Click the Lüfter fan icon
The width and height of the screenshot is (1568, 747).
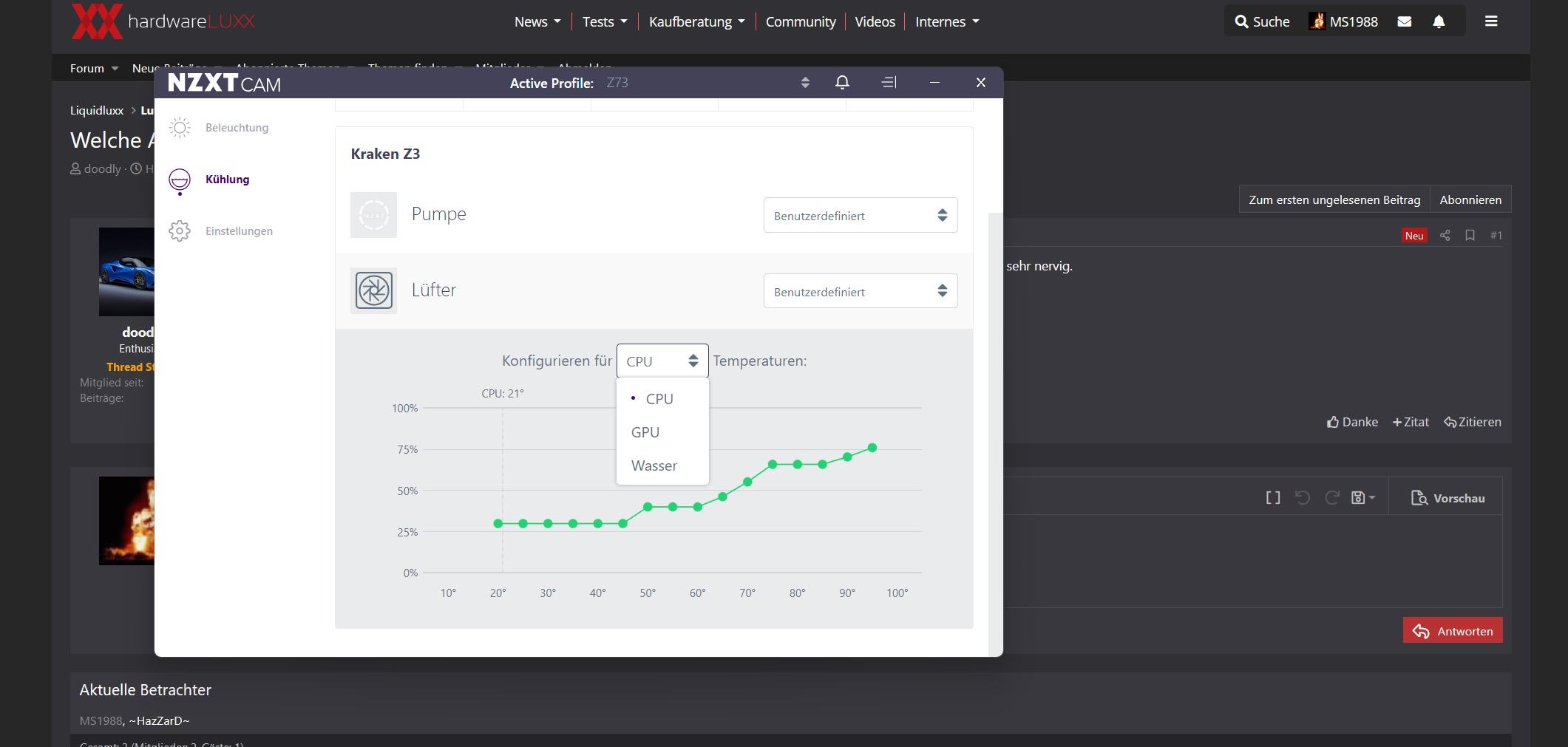[x=373, y=290]
